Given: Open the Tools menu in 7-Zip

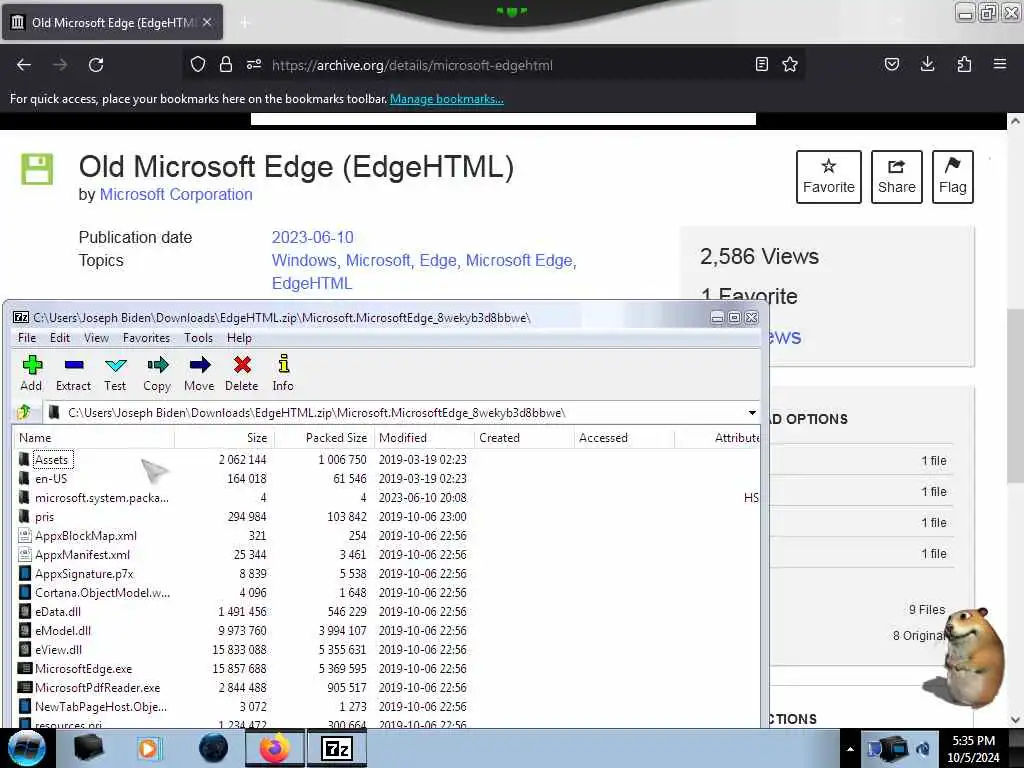Looking at the screenshot, I should [198, 338].
